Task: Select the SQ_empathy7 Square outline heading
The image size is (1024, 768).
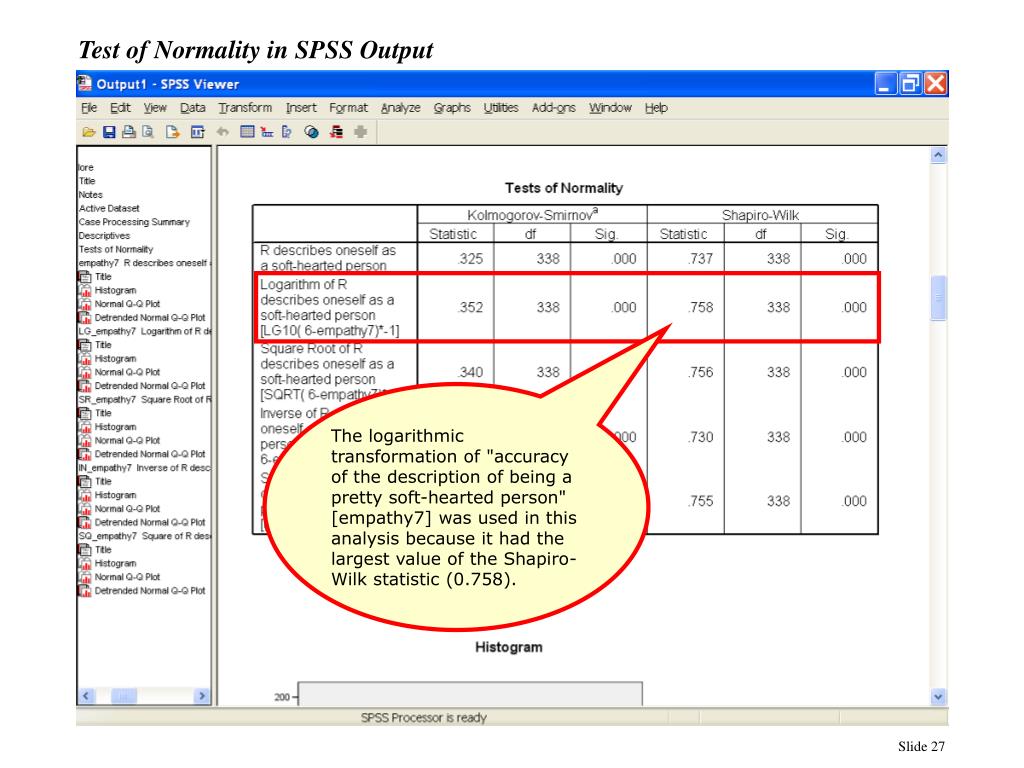Action: pyautogui.click(x=145, y=536)
